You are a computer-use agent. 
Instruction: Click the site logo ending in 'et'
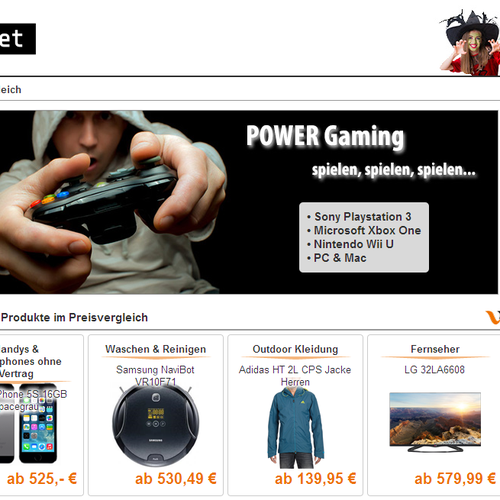pyautogui.click(x=18, y=39)
